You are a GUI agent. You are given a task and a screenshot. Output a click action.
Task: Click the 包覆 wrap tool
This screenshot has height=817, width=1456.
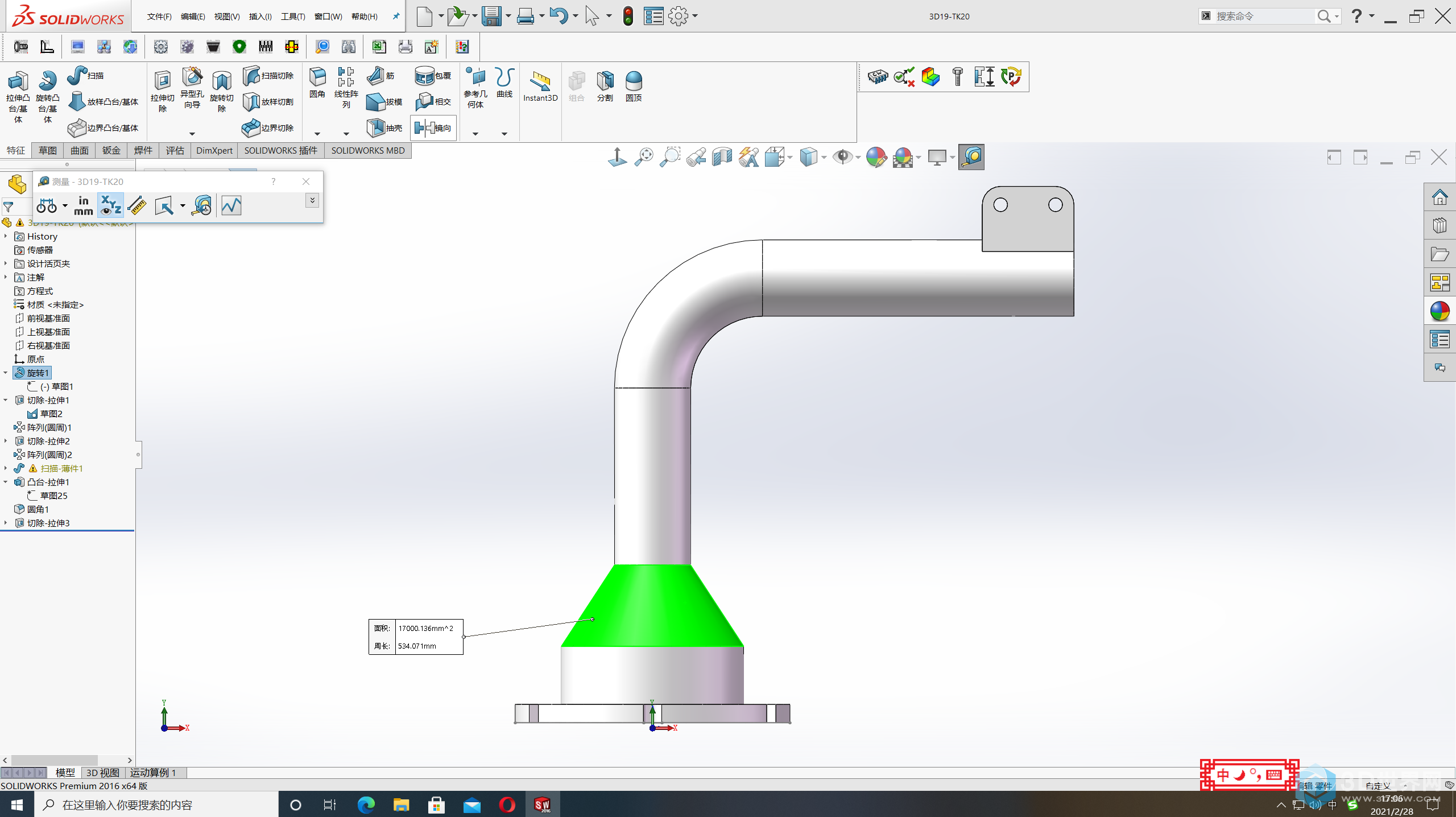(433, 76)
